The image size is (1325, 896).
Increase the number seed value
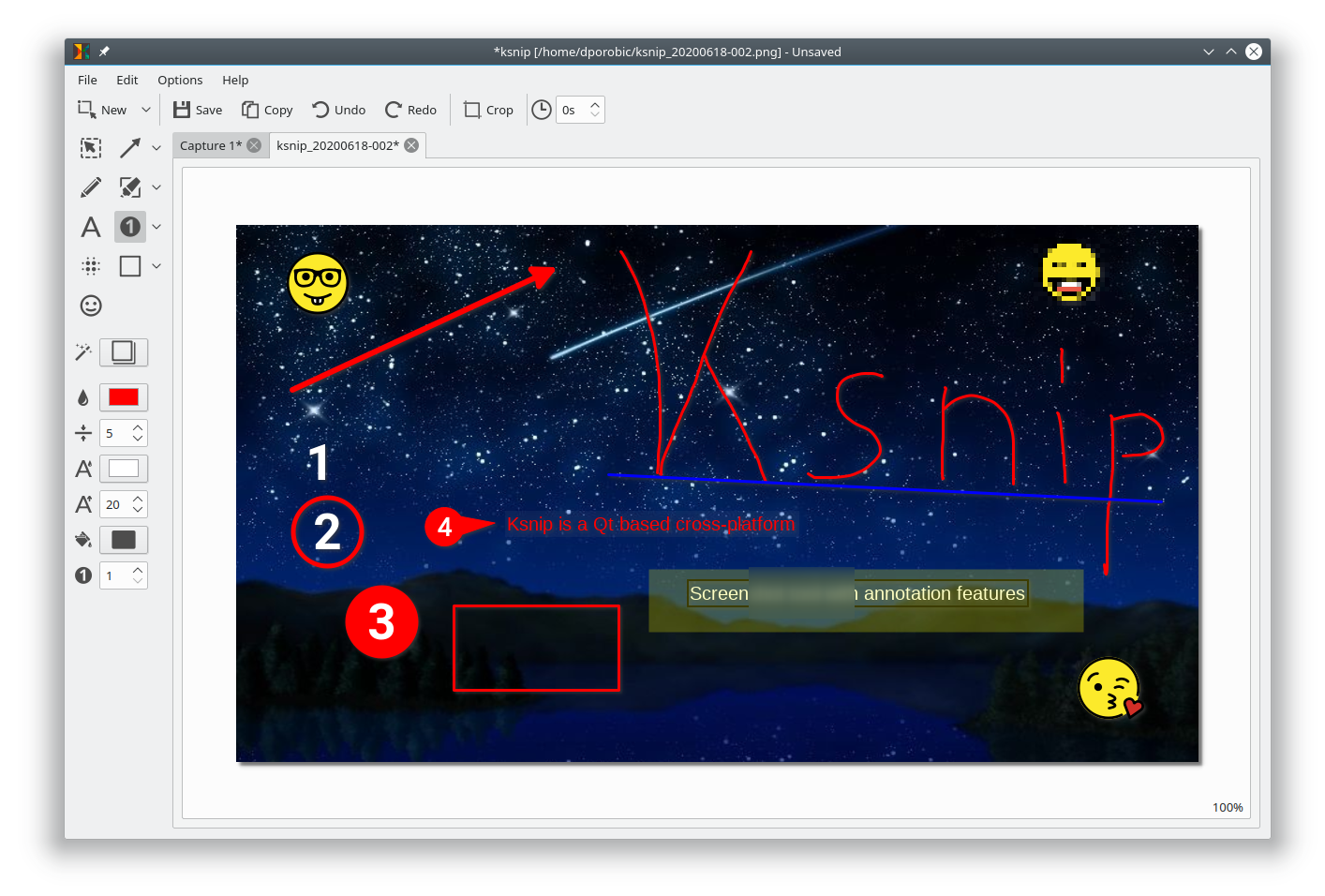(138, 570)
